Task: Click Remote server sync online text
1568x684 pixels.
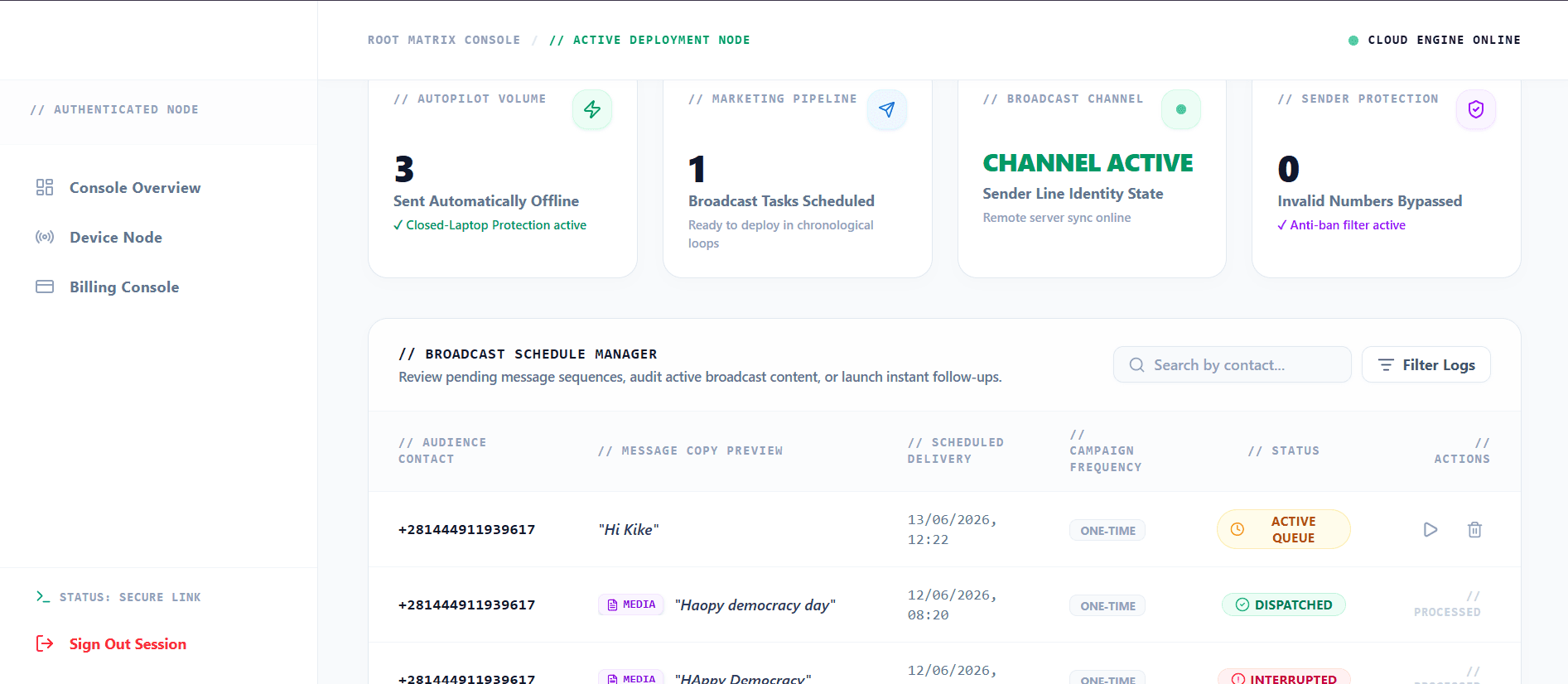Action: point(1057,218)
